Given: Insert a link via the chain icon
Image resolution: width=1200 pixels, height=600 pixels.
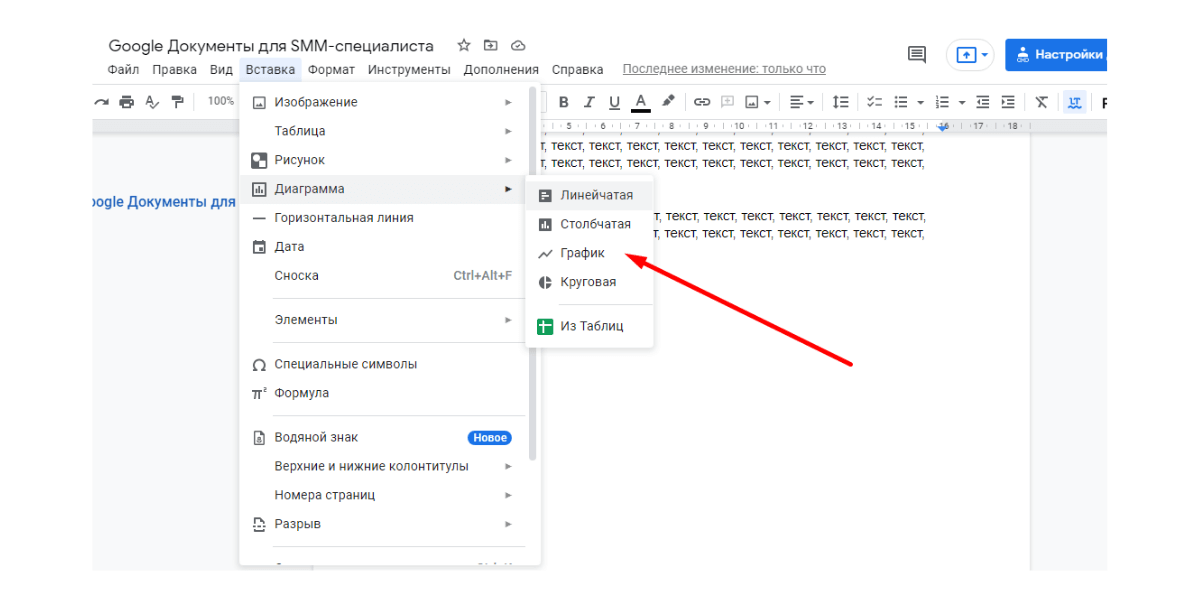Looking at the screenshot, I should [702, 102].
